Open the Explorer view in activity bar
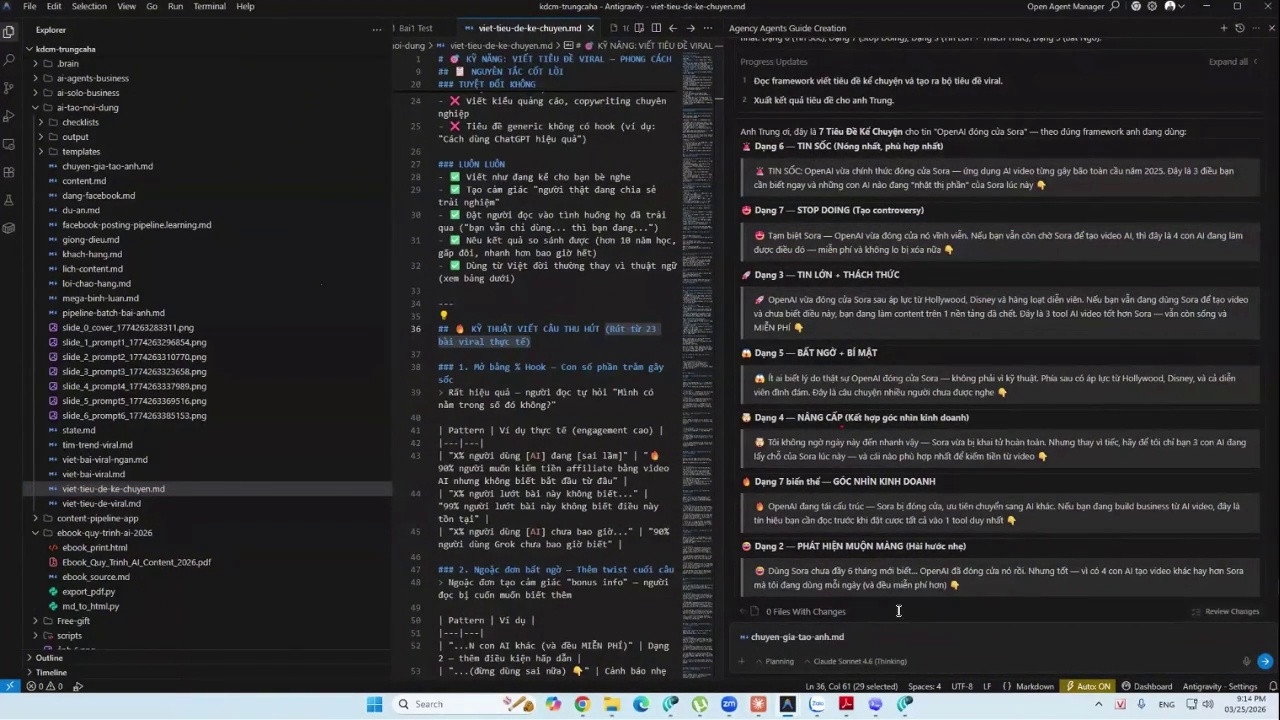 click(9, 31)
